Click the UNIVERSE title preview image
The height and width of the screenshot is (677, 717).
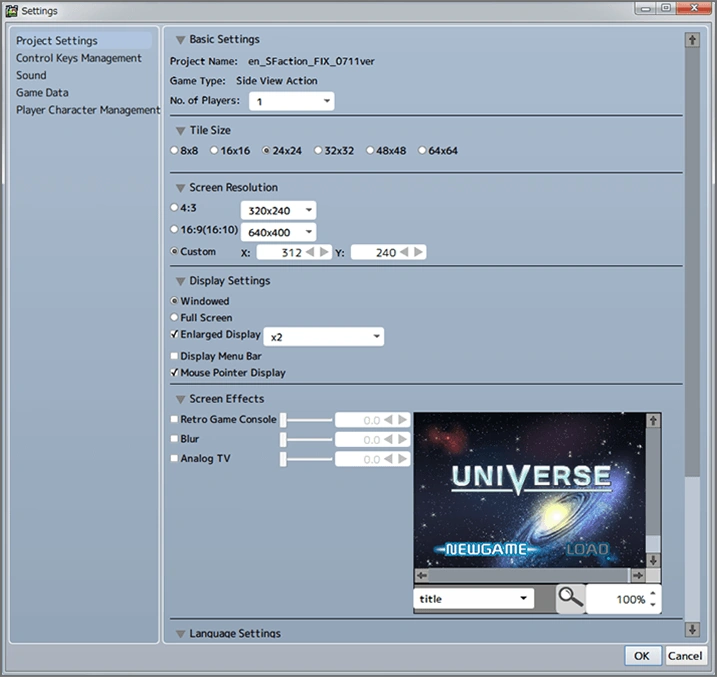530,490
